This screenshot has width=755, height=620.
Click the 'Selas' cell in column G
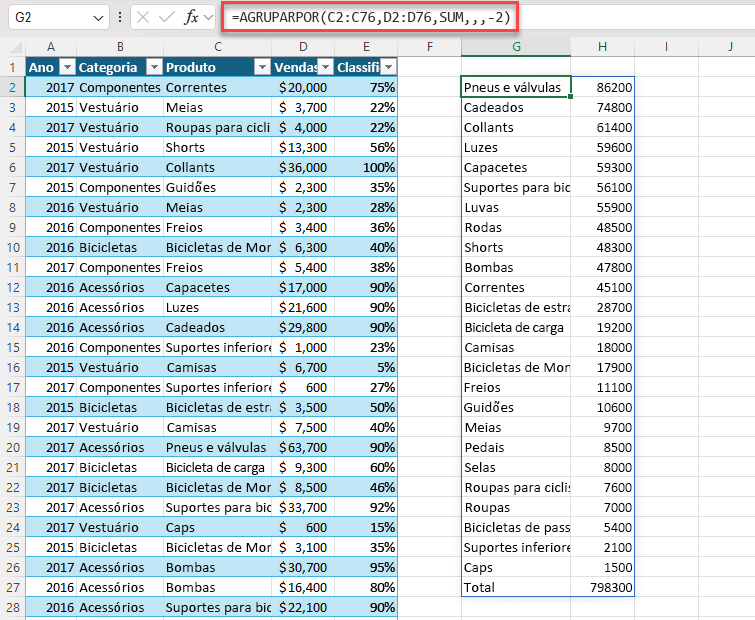pyautogui.click(x=516, y=467)
